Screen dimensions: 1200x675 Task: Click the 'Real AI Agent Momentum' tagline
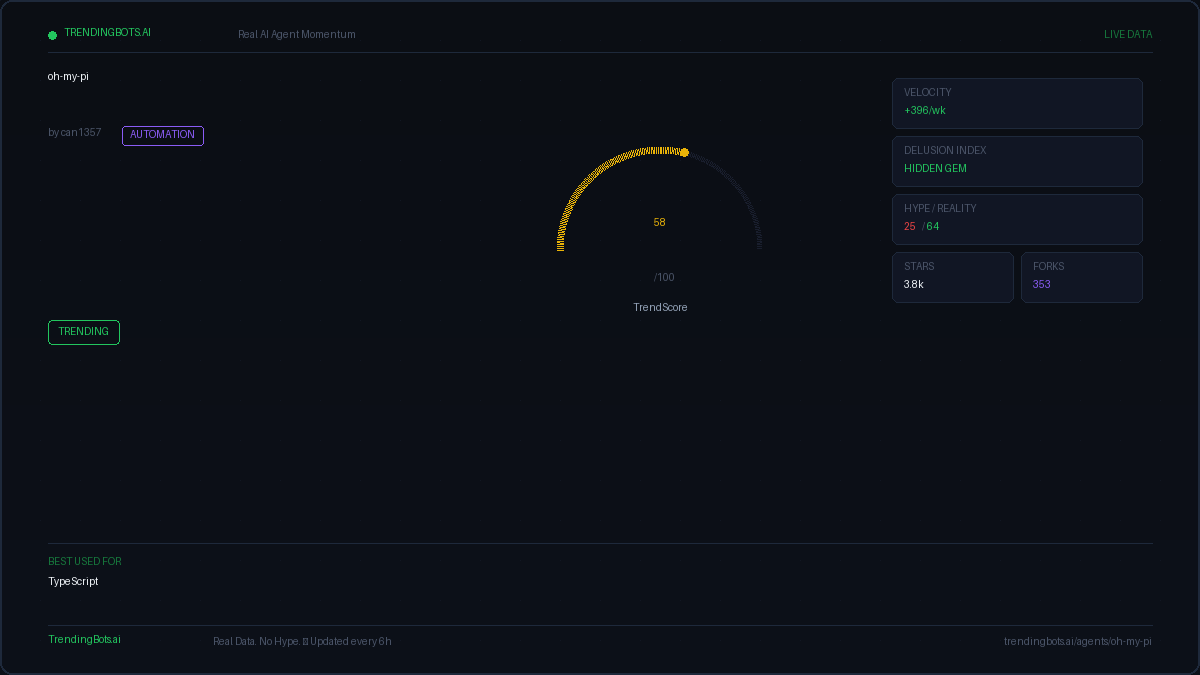coord(297,35)
